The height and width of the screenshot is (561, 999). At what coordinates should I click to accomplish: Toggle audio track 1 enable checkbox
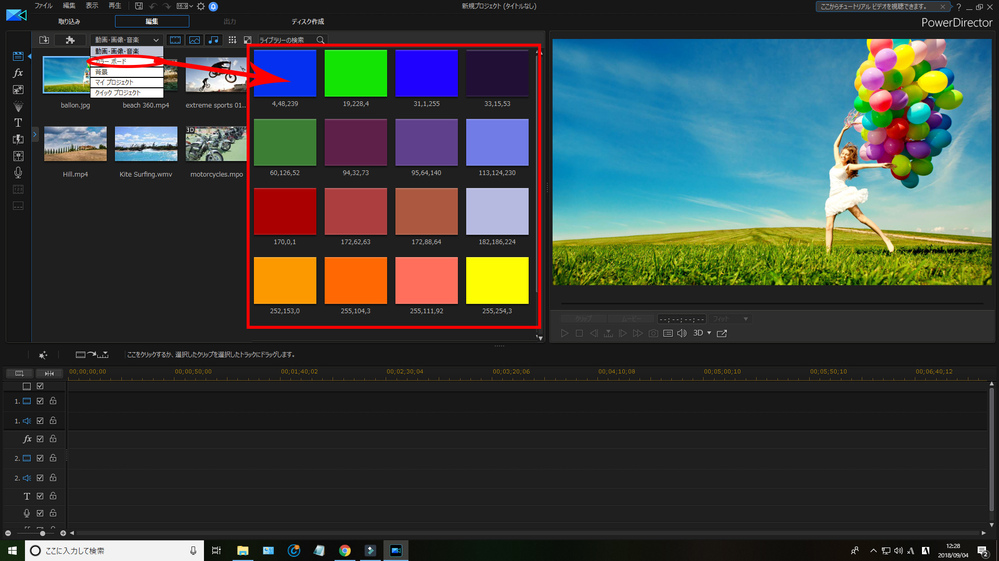tap(40, 420)
